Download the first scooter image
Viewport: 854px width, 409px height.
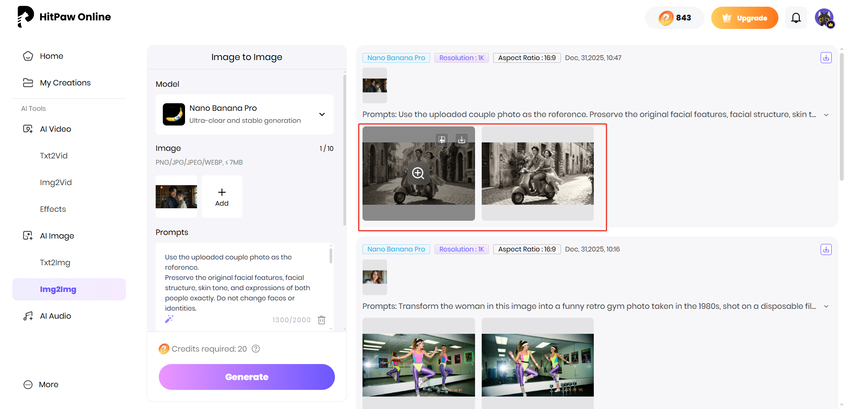(x=461, y=140)
